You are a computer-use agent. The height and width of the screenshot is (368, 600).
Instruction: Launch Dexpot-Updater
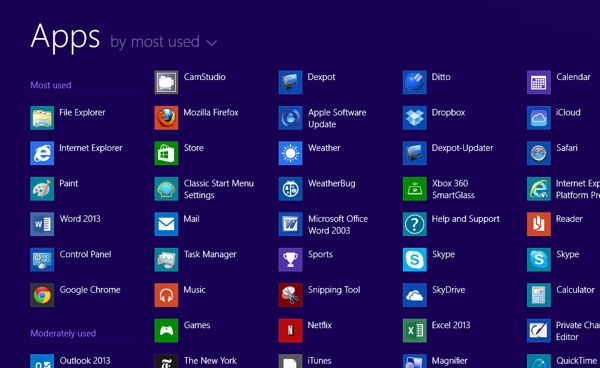[448, 153]
